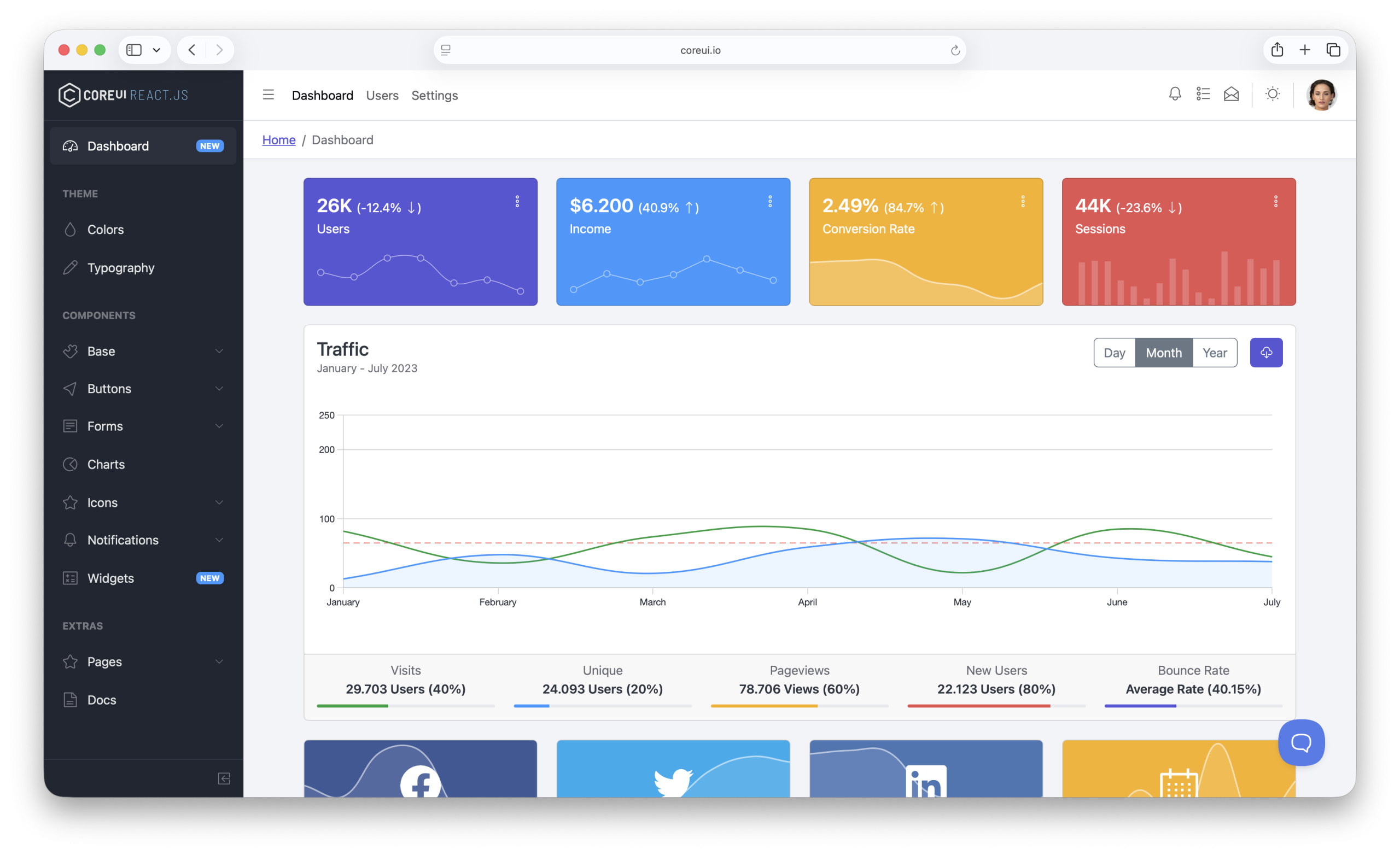The image size is (1400, 855).
Task: Open the Users card three-dot menu
Action: click(x=517, y=202)
